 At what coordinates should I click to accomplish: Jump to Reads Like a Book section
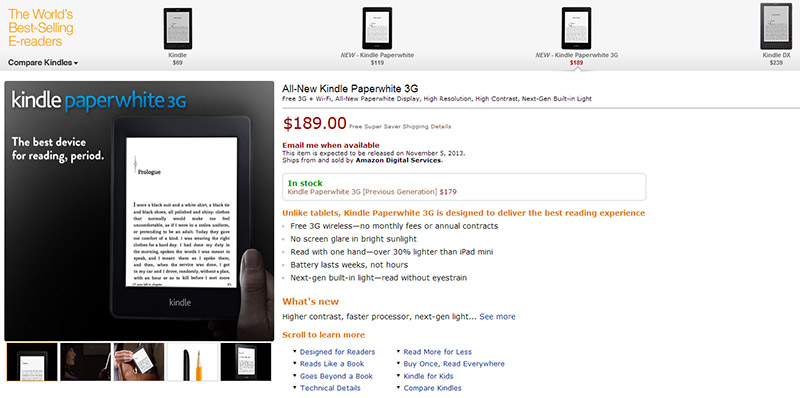332,364
